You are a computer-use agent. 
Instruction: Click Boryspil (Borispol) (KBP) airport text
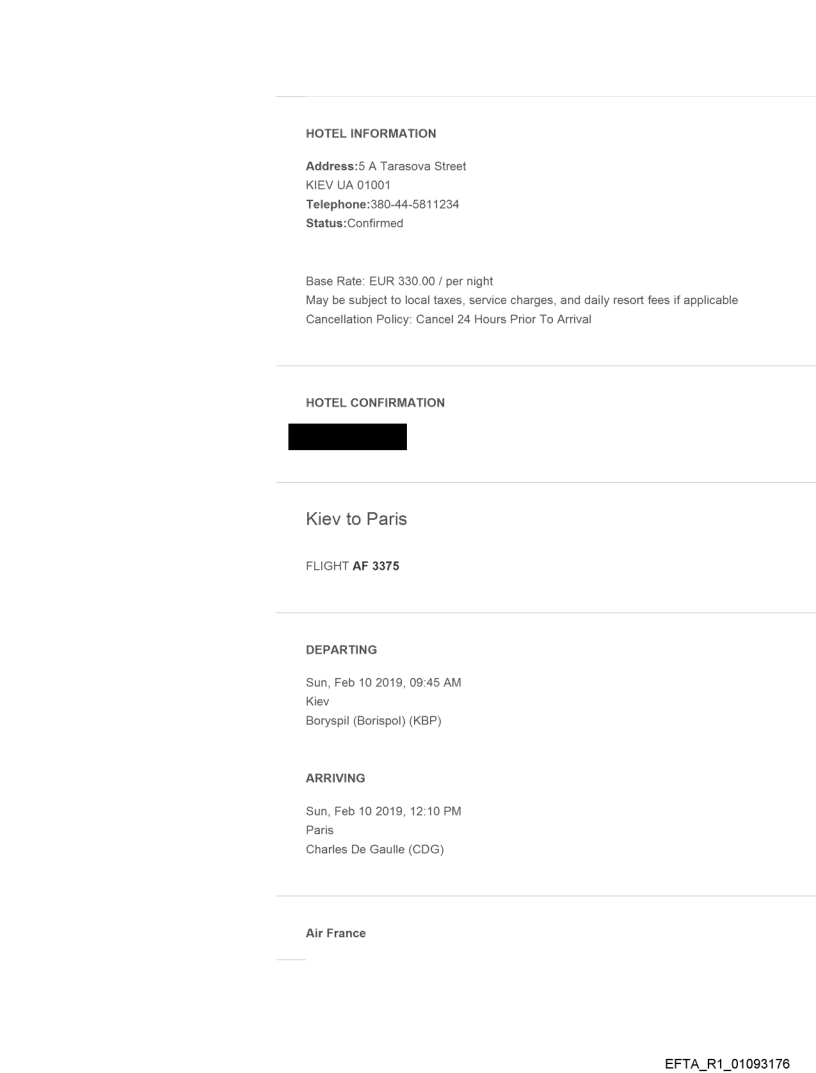point(373,720)
